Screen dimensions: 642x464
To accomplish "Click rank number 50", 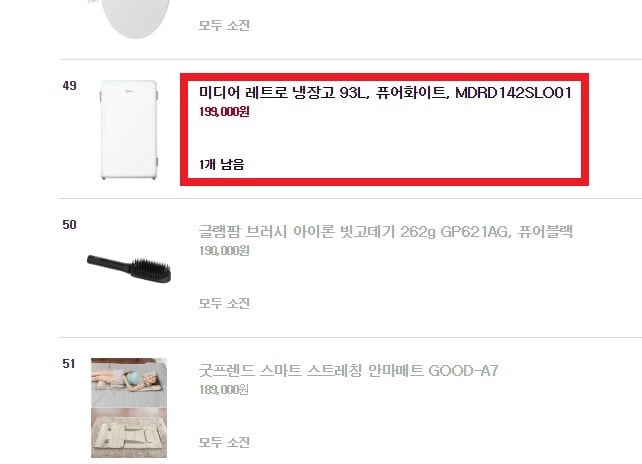I will [70, 224].
